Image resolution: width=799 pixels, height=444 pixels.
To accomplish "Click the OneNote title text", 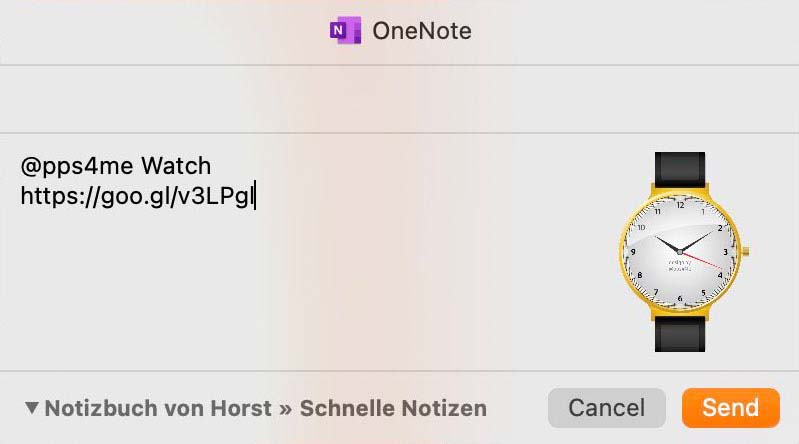I will 422,31.
